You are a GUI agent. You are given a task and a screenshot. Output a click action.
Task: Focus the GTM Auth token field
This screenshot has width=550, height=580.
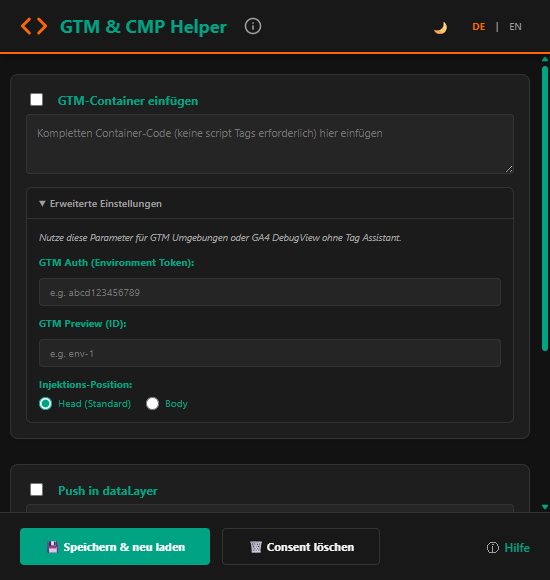coord(270,292)
